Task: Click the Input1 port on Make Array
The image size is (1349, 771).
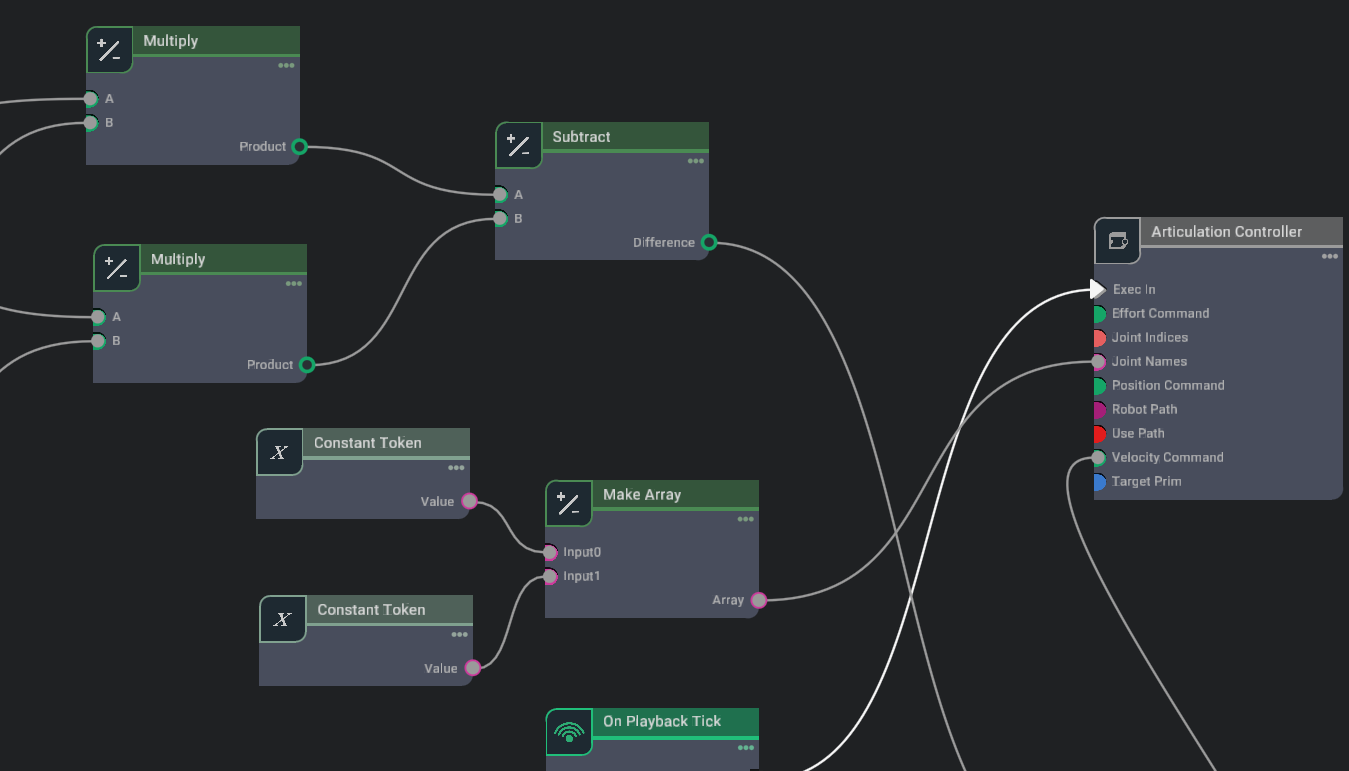Action: coord(550,576)
